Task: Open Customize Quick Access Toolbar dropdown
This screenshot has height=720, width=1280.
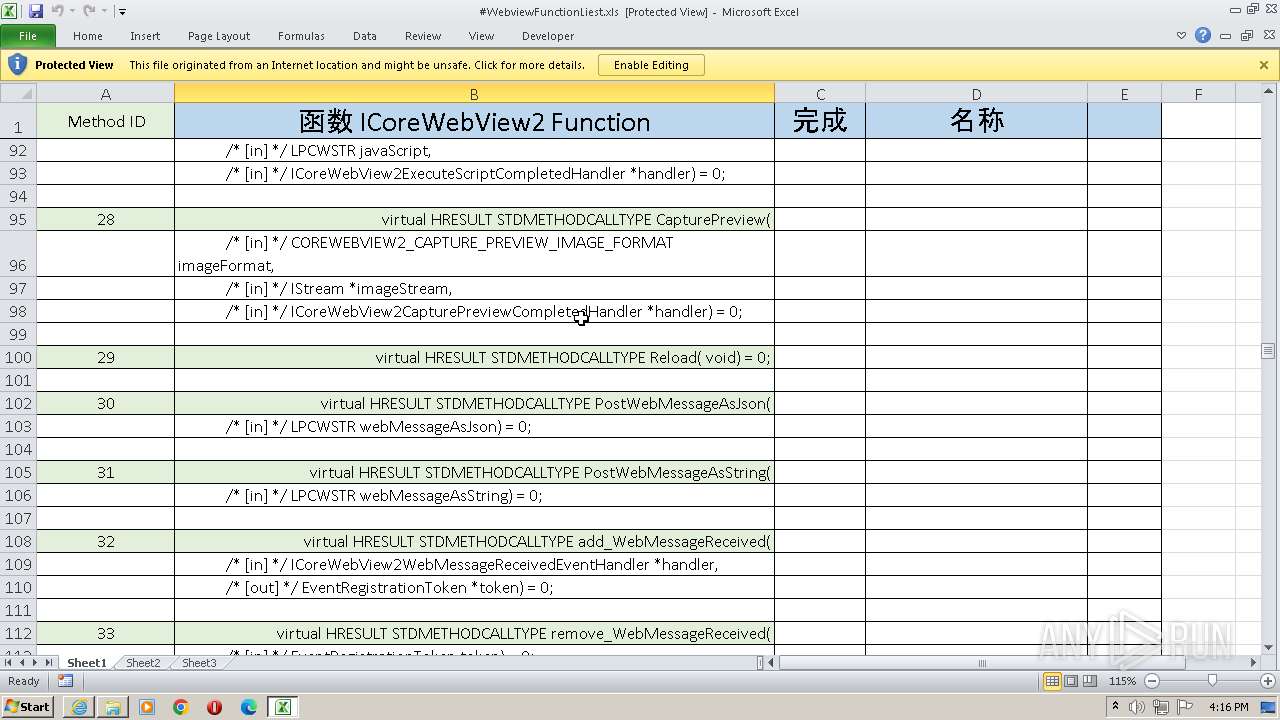Action: coord(122,12)
